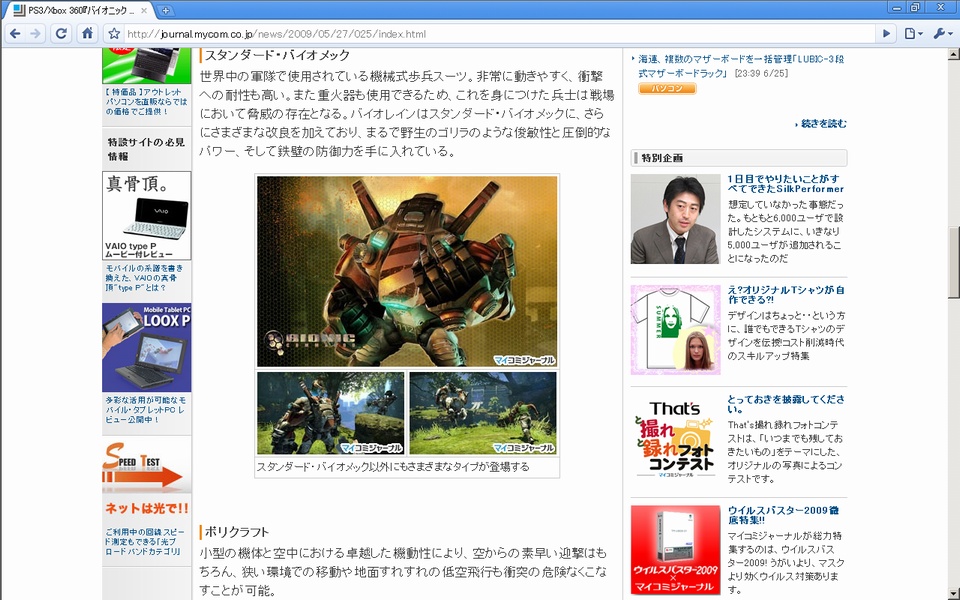The height and width of the screenshot is (600, 960).
Task: Open the bottom-left gameplay screenshot thumbnail
Action: pyautogui.click(x=331, y=413)
